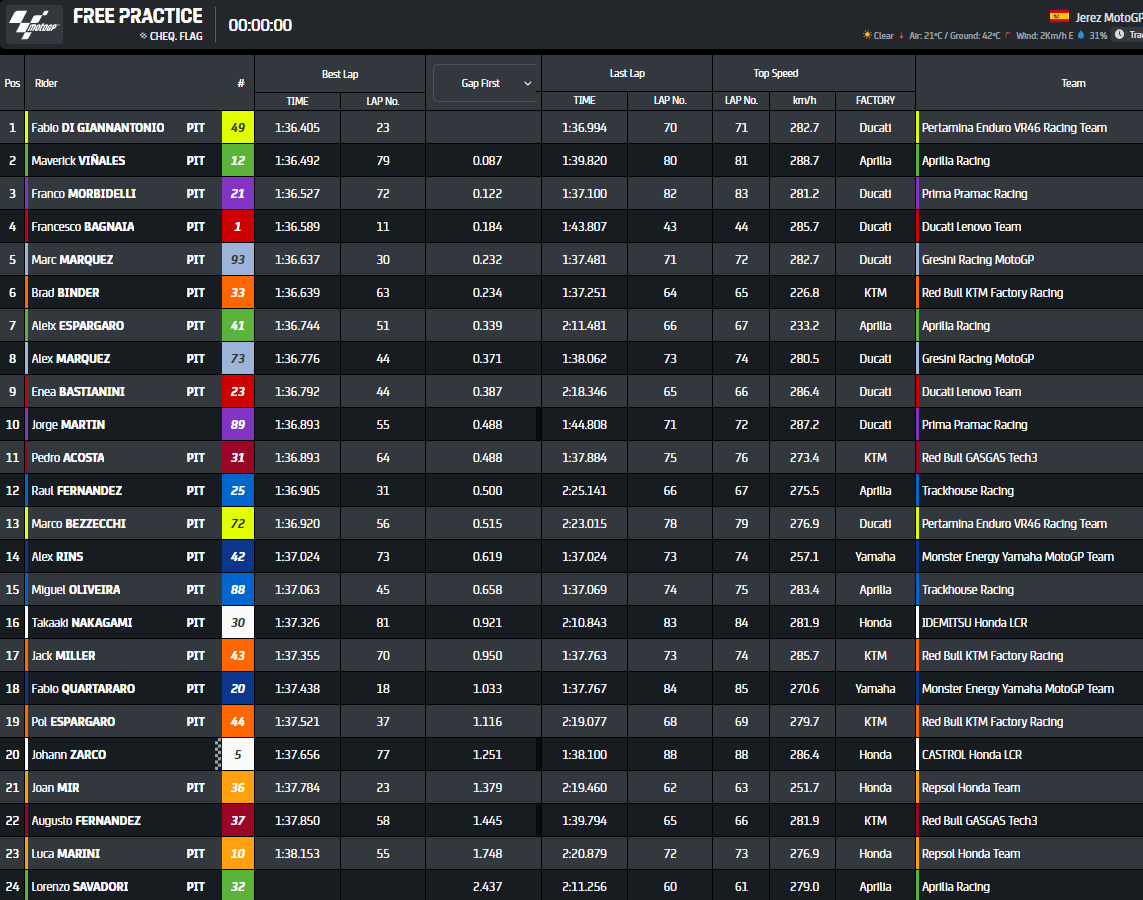Select the Best Lap column header
Viewport: 1143px width, 900px height.
click(340, 73)
